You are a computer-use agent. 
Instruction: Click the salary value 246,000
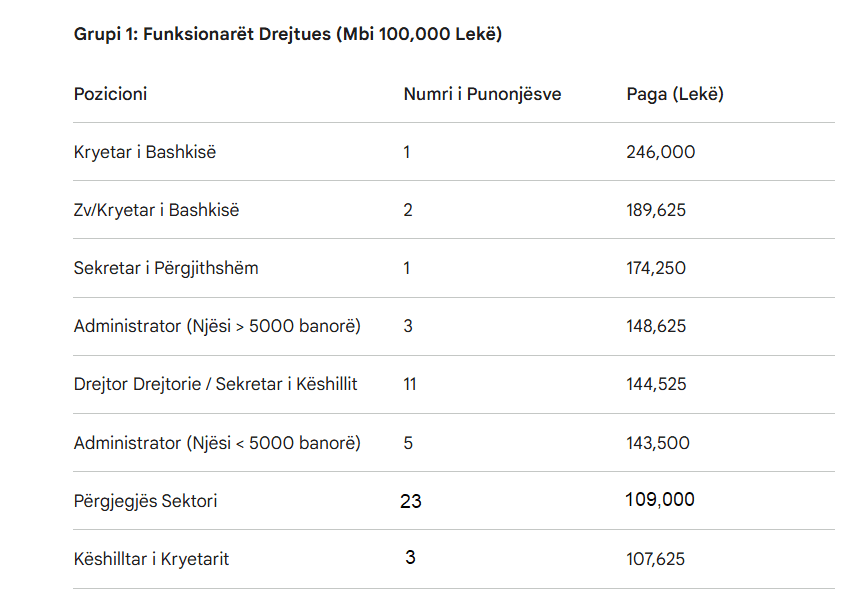[661, 152]
